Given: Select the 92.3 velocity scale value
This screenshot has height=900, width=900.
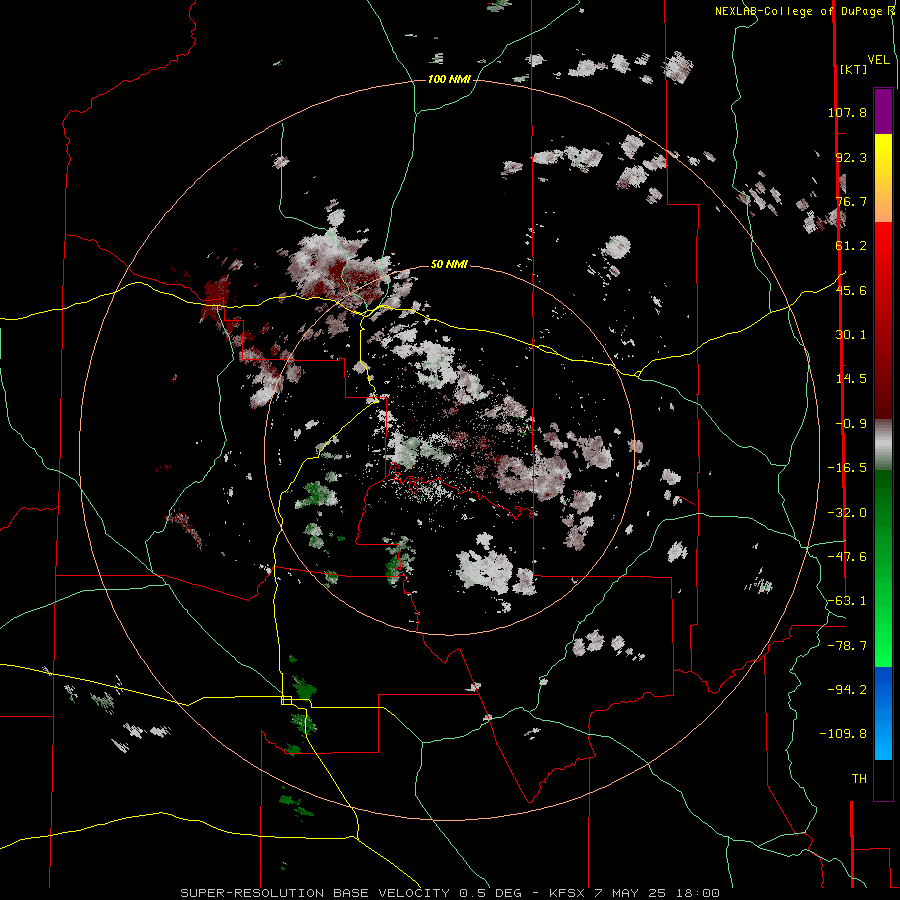Looking at the screenshot, I should (x=851, y=157).
